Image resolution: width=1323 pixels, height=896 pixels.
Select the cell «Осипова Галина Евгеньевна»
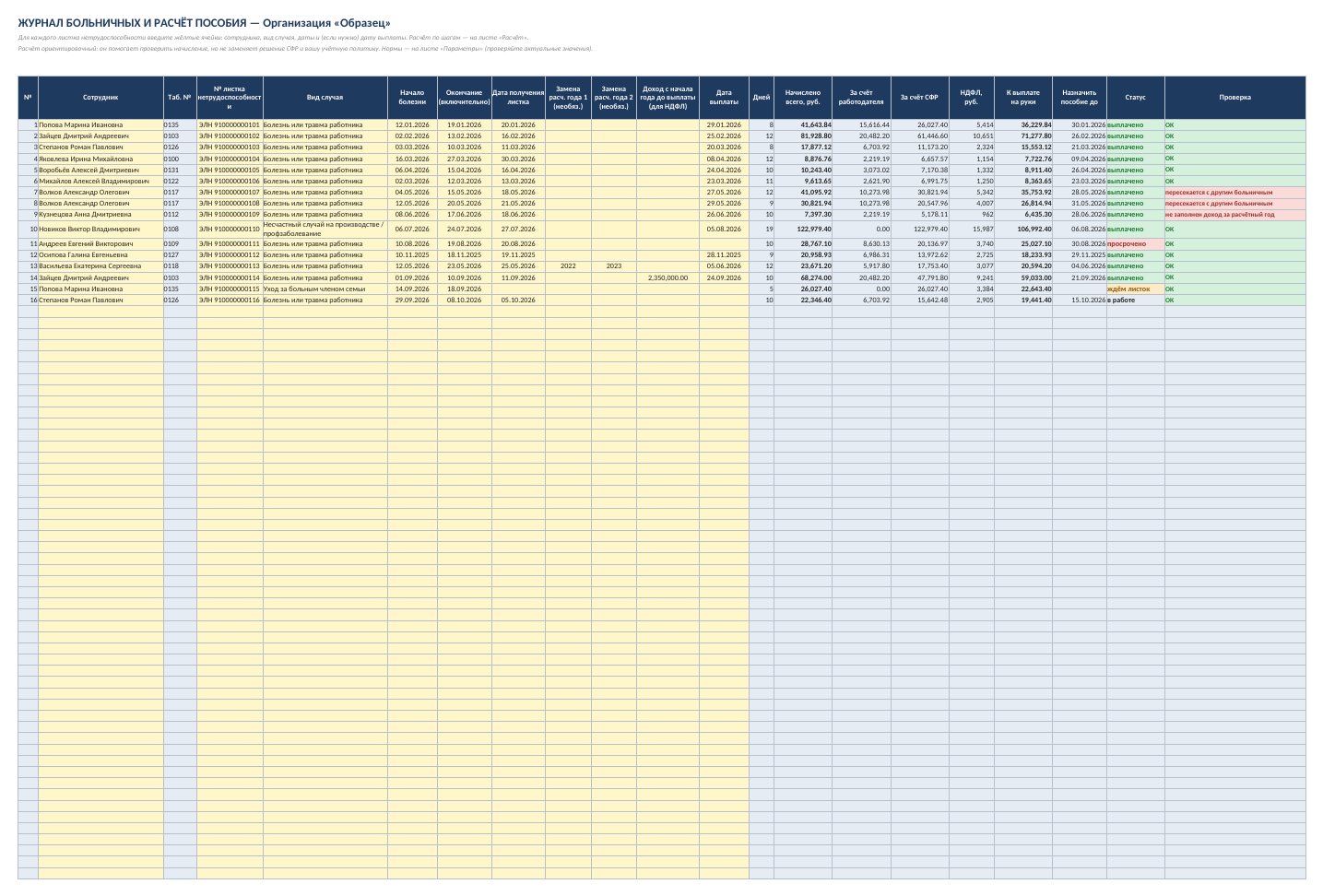point(100,254)
